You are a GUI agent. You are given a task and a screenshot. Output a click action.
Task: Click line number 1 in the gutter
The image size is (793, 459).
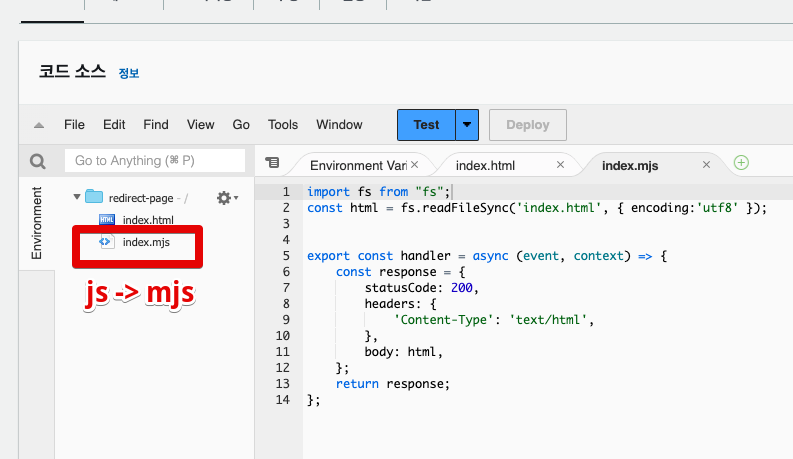click(286, 192)
